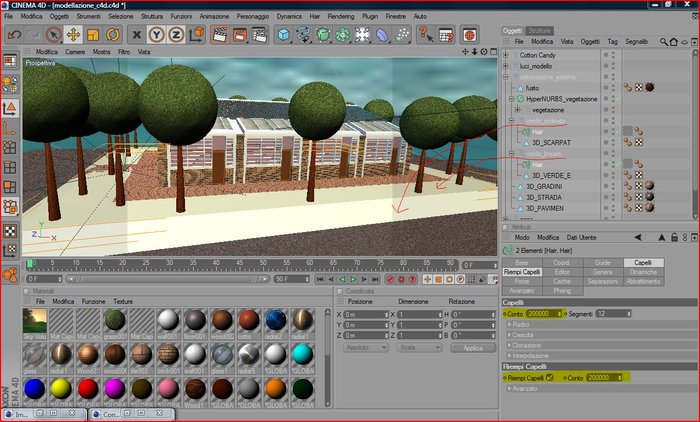This screenshot has height=422, width=700.
Task: Uncheck the Riempi Capelli checkbox
Action: [x=550, y=377]
